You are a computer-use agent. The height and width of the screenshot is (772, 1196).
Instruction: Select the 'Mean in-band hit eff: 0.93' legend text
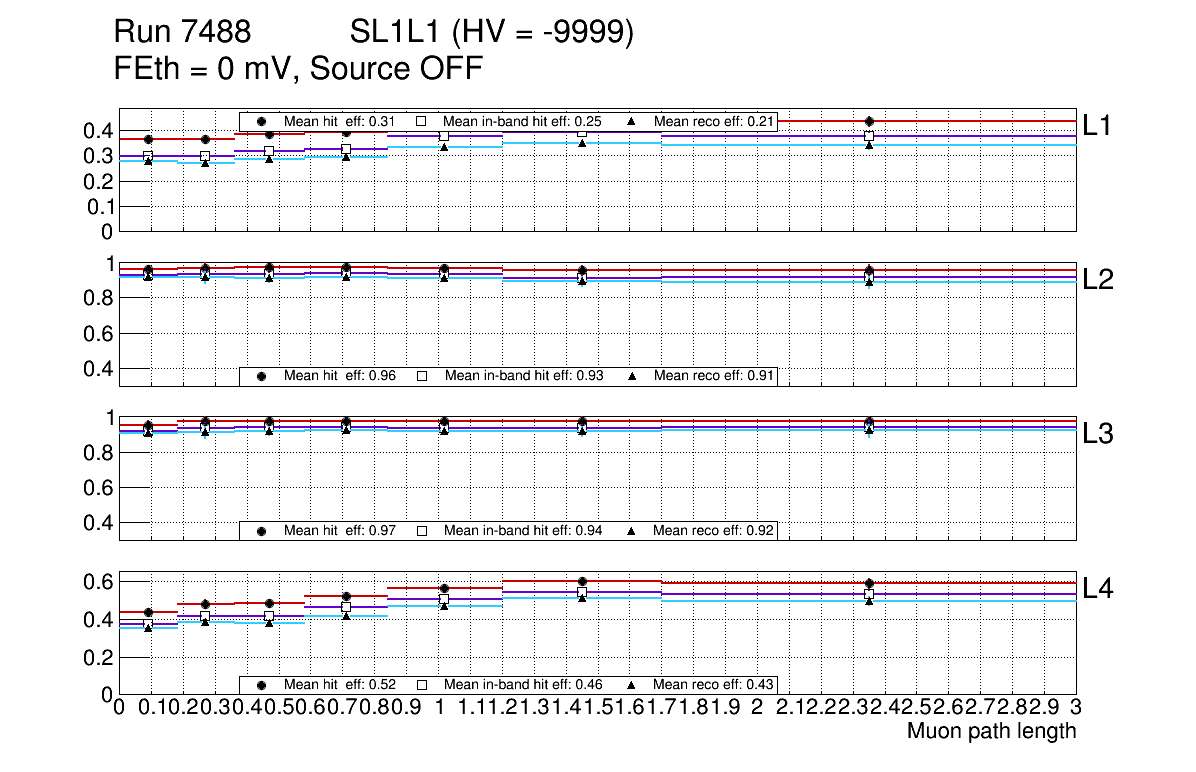[x=523, y=376]
